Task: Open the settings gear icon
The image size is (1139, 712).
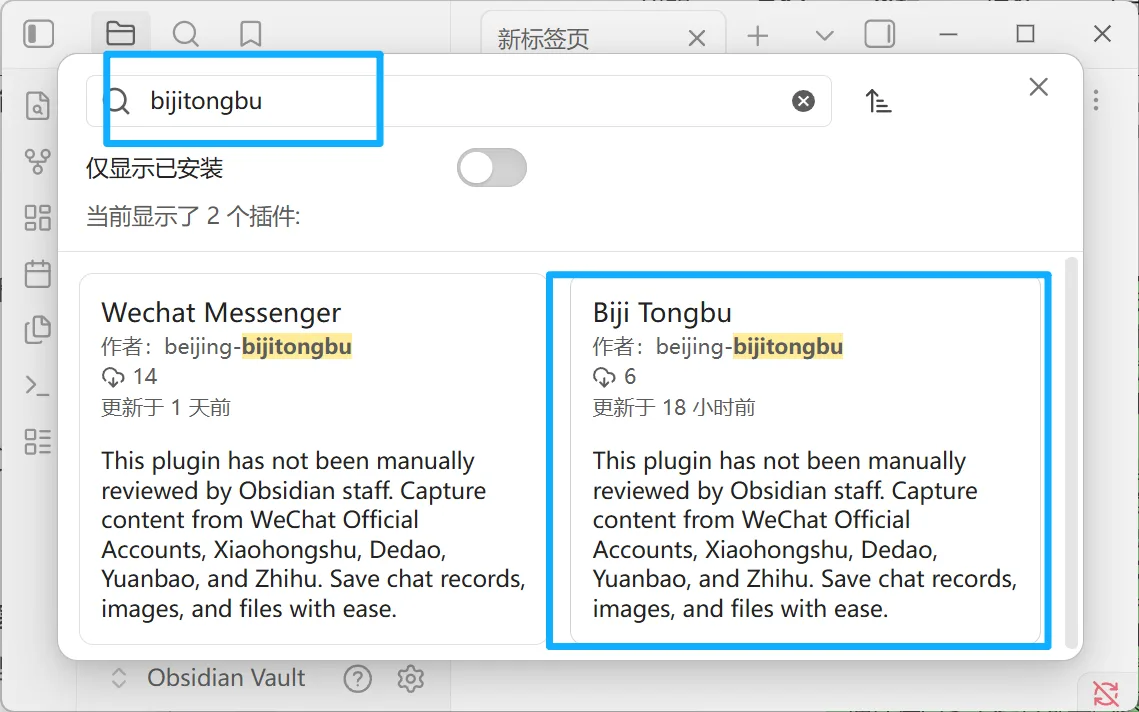Action: tap(410, 679)
